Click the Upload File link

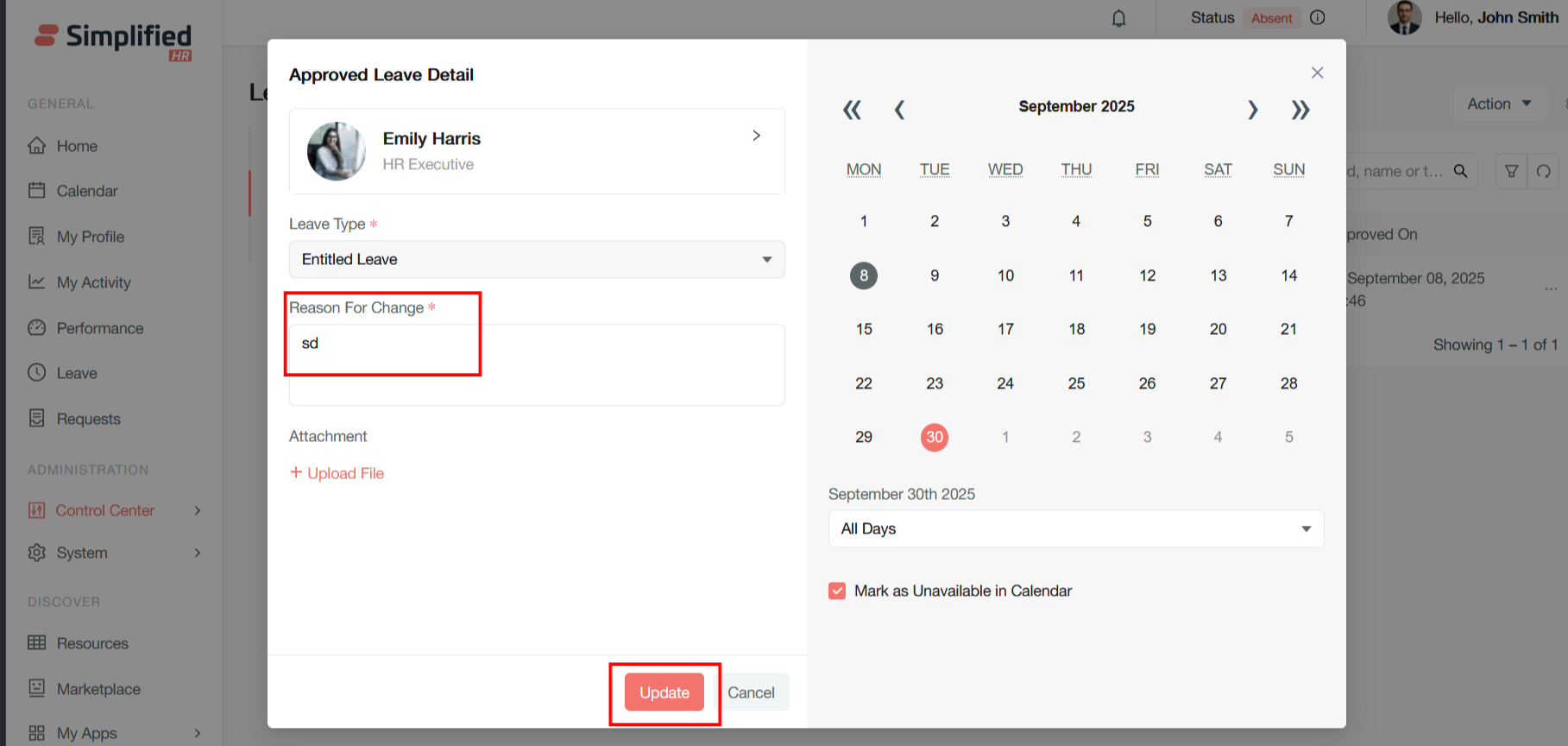(337, 473)
